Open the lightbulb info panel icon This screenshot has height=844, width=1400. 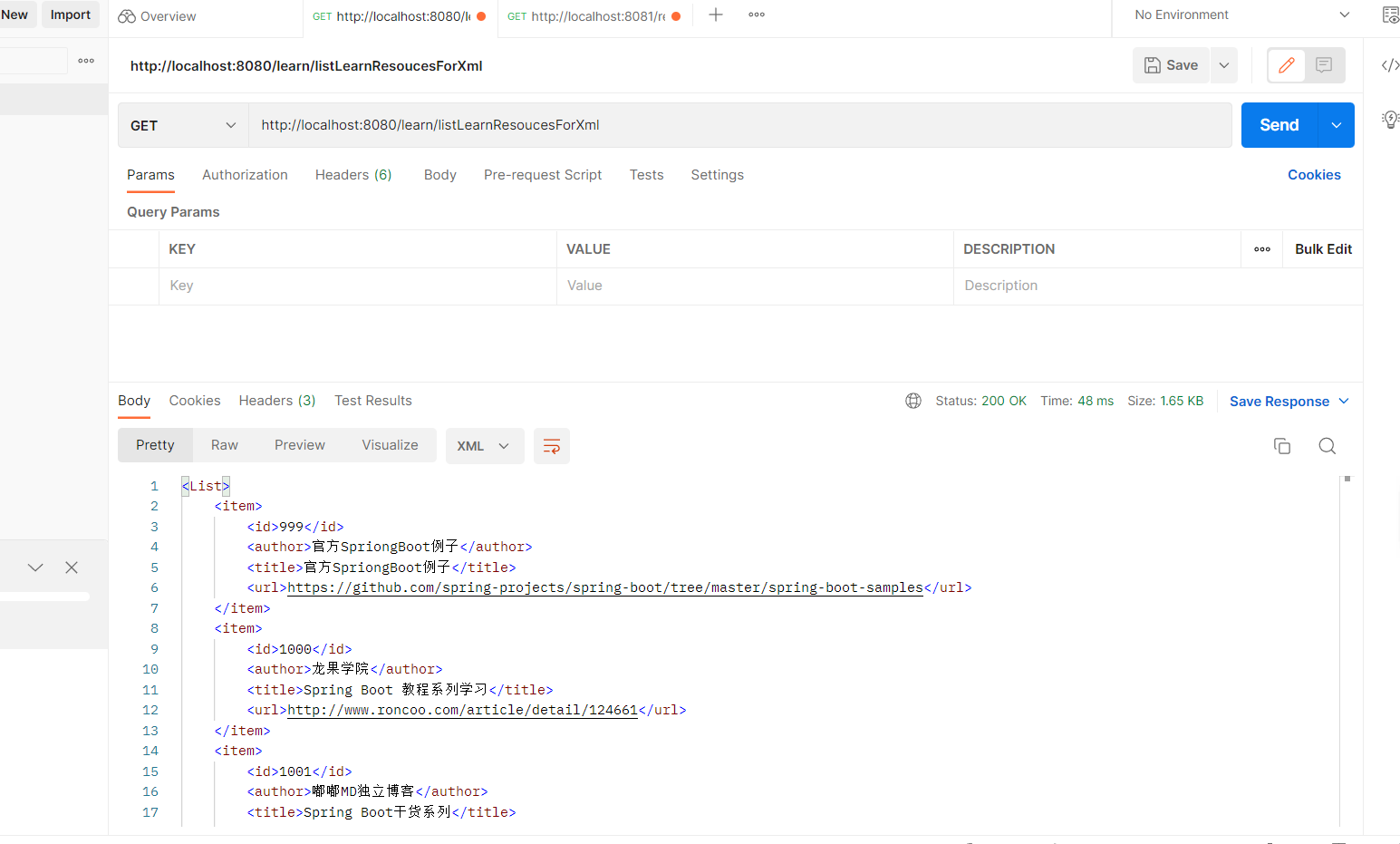coord(1390,119)
